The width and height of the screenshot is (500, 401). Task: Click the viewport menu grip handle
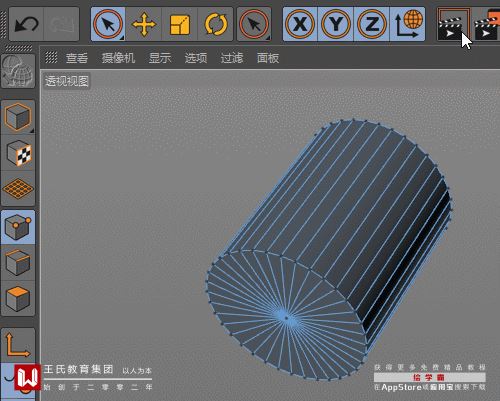coord(51,57)
